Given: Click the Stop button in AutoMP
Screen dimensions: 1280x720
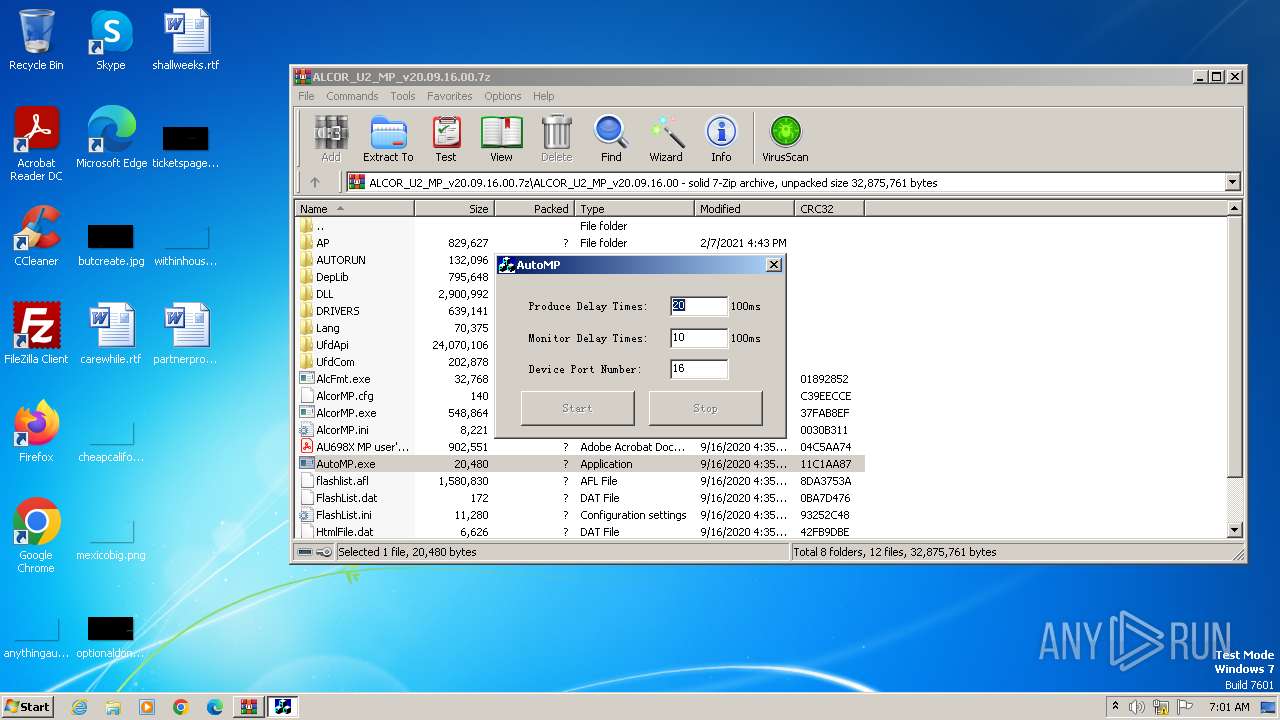Looking at the screenshot, I should 705,408.
